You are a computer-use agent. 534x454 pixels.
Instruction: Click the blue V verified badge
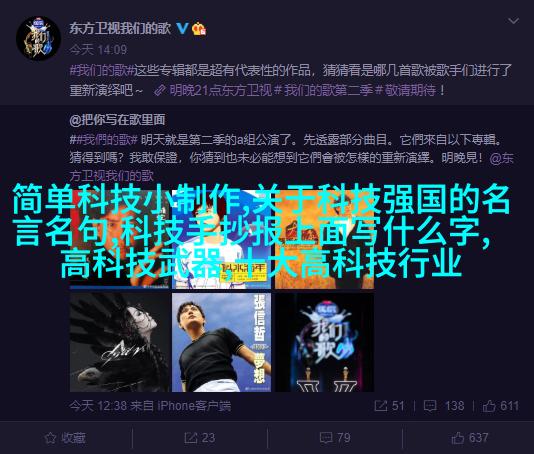tap(182, 28)
